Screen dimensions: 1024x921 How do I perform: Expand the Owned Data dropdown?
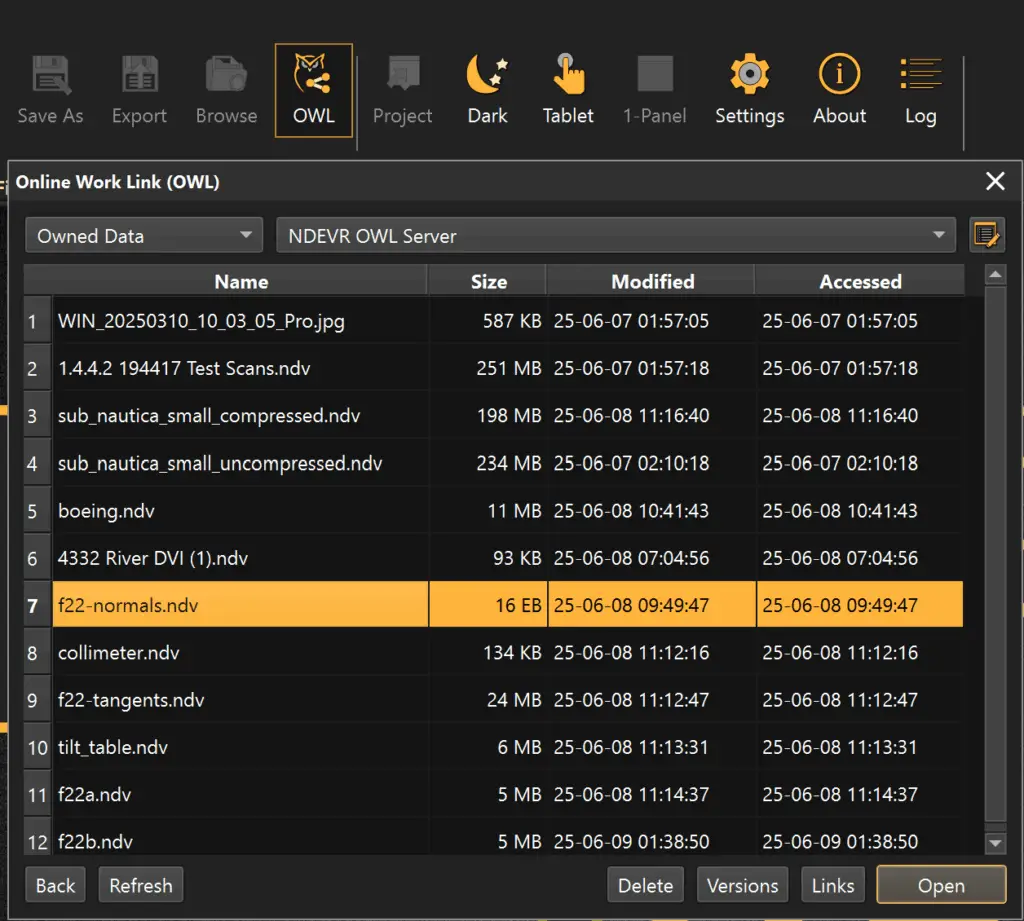143,236
